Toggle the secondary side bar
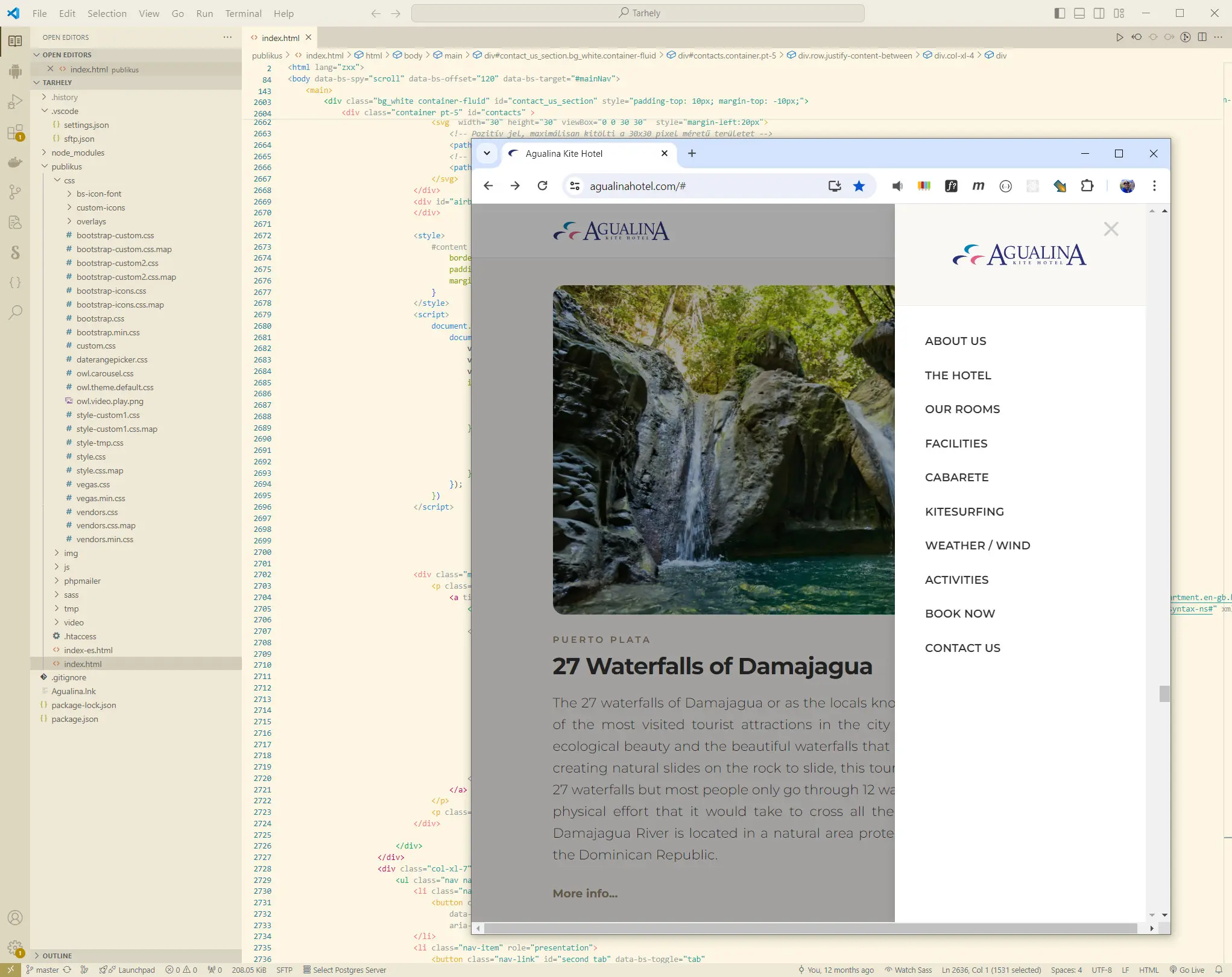Viewport: 1232px width, 977px height. (x=1099, y=13)
